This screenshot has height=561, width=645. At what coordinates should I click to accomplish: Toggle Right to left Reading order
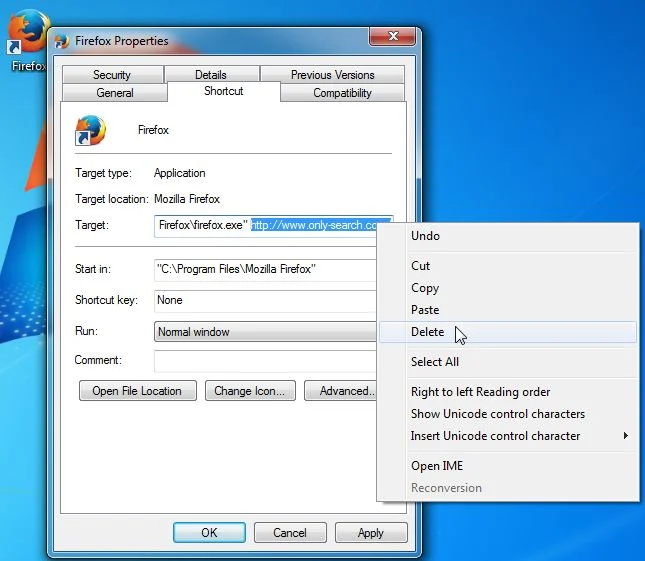coord(508,392)
